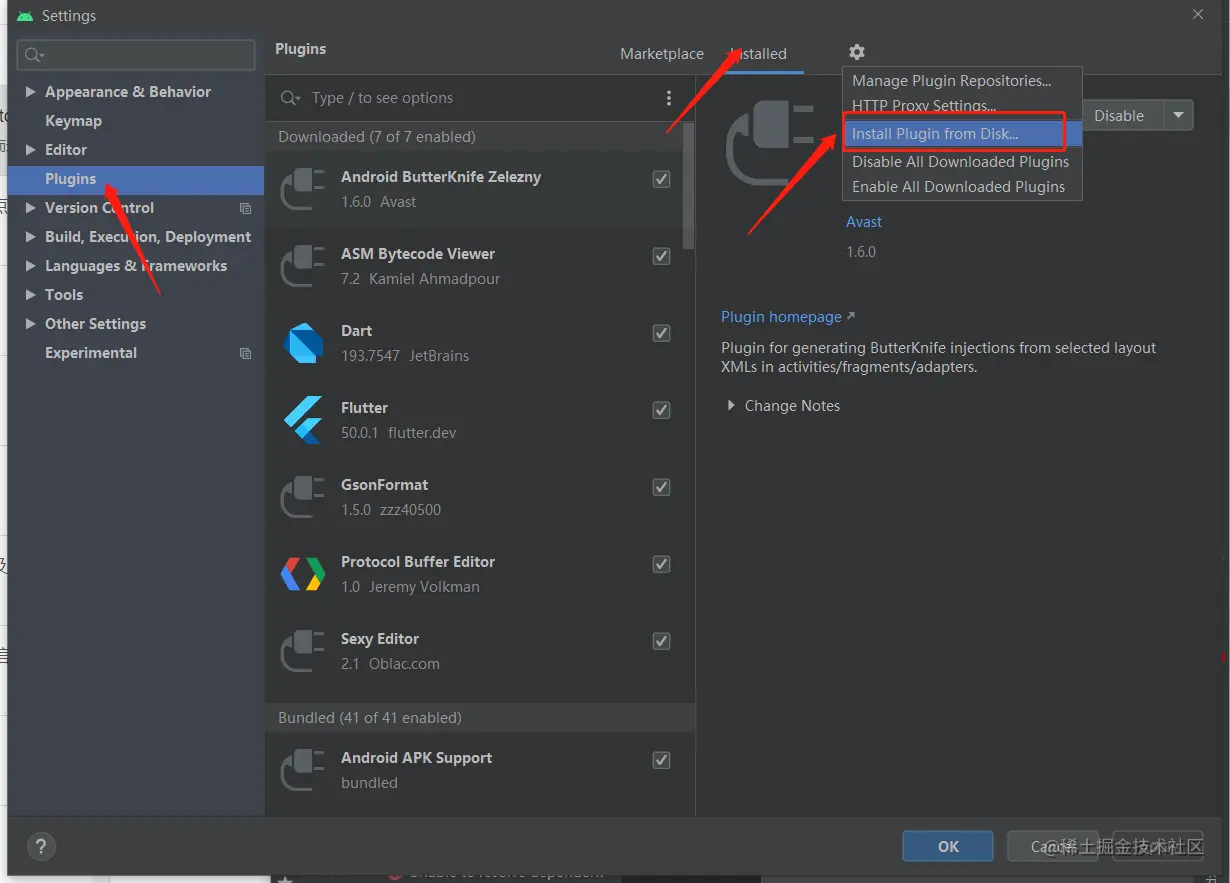Click the Downloaded (7 of 7 enabled) header

479,137
